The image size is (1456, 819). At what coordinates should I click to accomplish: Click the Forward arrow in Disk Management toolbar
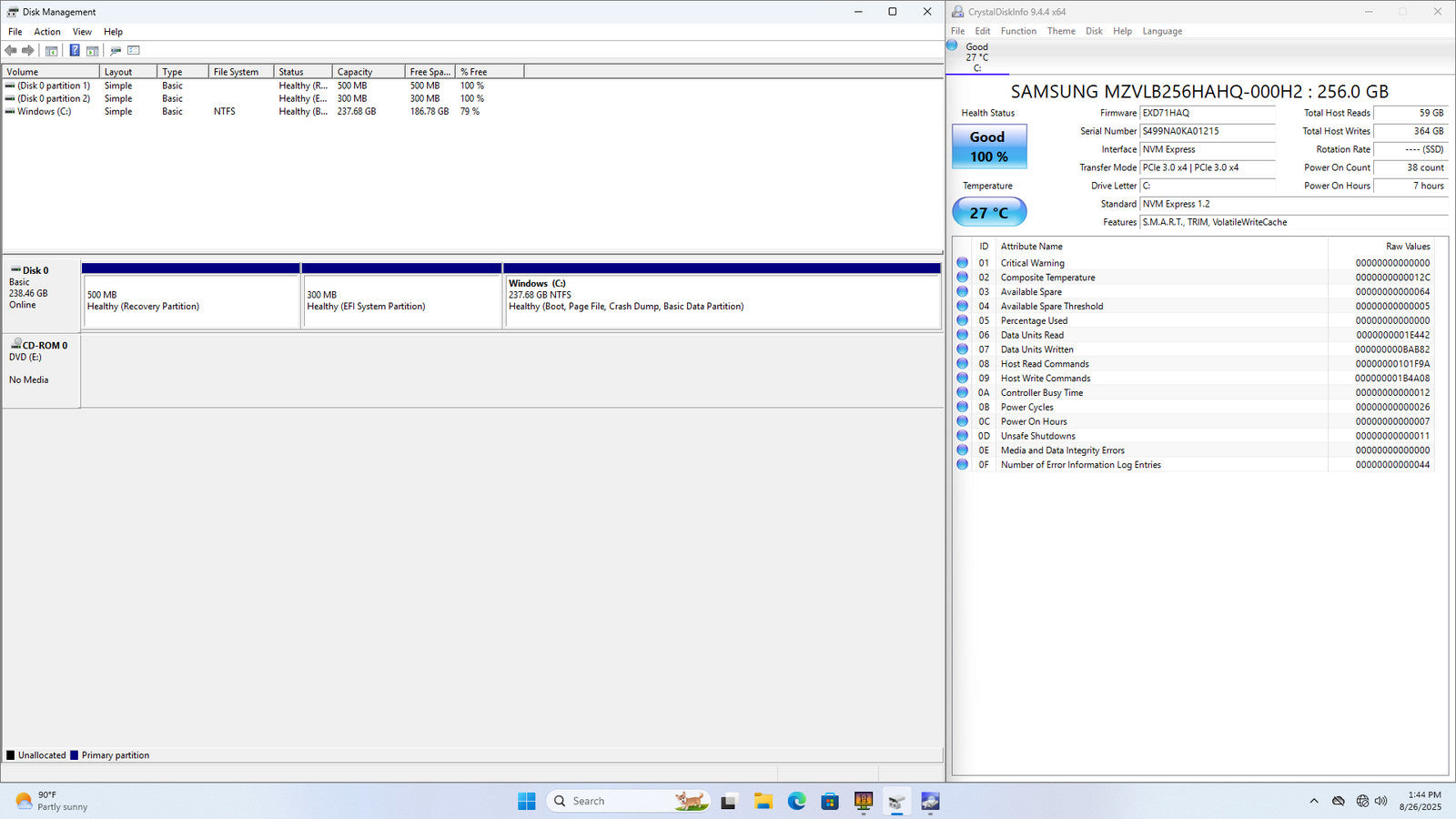[x=28, y=51]
